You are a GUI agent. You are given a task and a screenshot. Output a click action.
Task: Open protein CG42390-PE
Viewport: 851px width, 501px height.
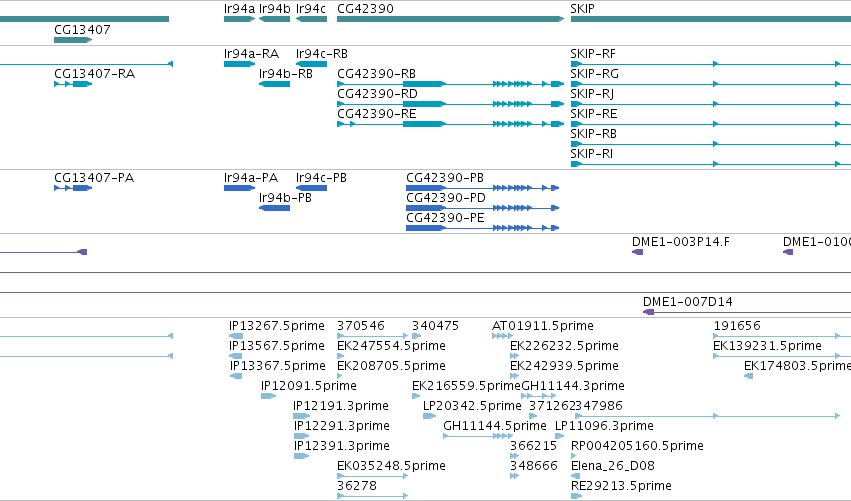pyautogui.click(x=482, y=228)
